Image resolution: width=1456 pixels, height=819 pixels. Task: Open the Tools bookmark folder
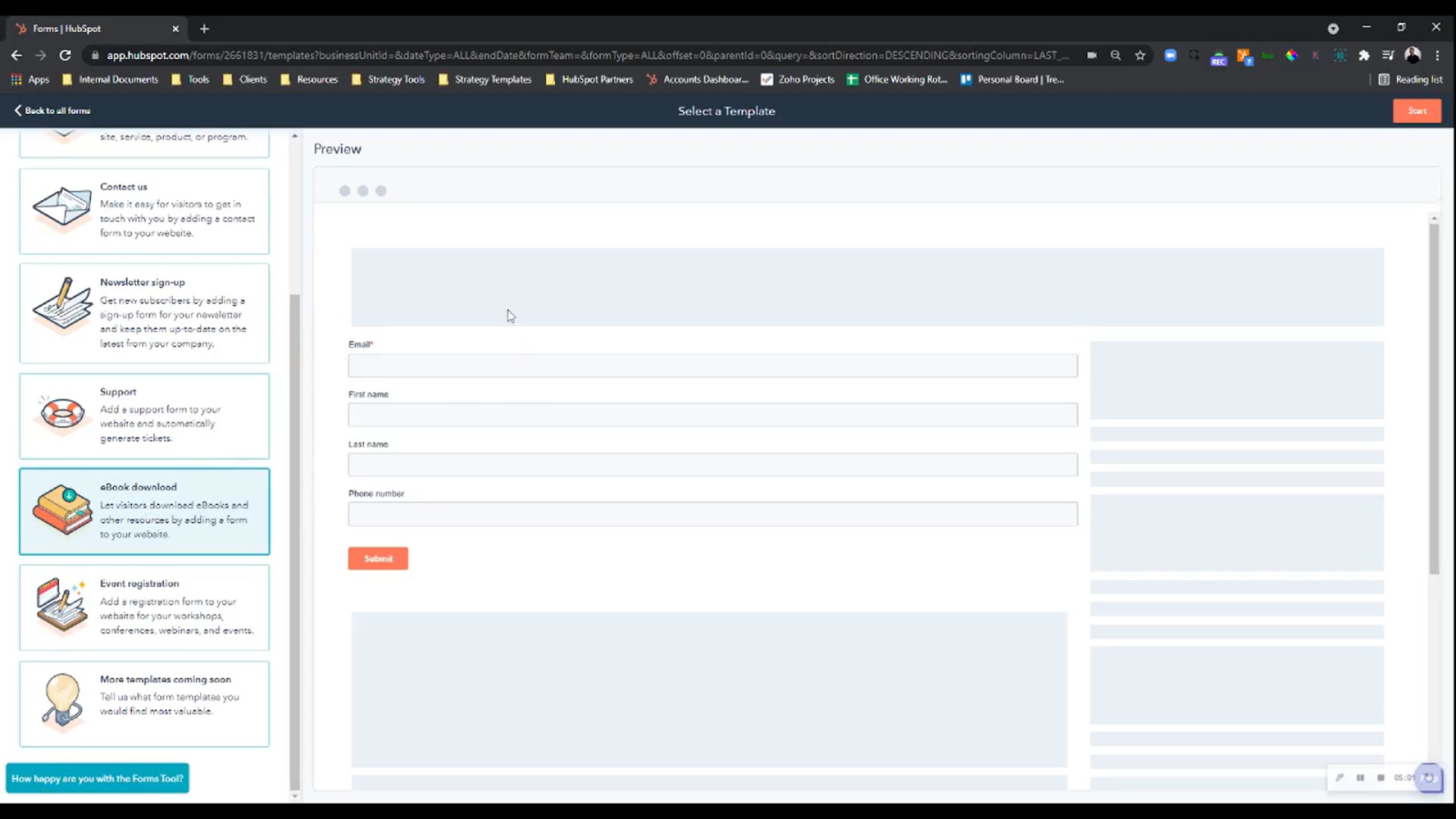click(x=190, y=80)
